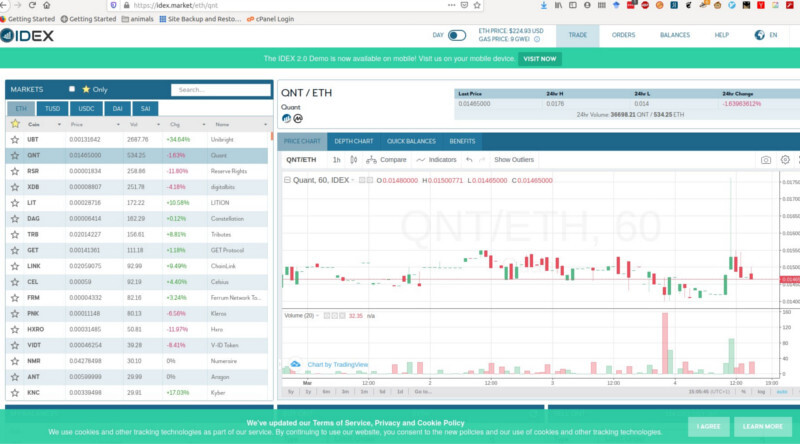Check the starred Only filter checkbox
800x445 pixels.
tap(72, 89)
